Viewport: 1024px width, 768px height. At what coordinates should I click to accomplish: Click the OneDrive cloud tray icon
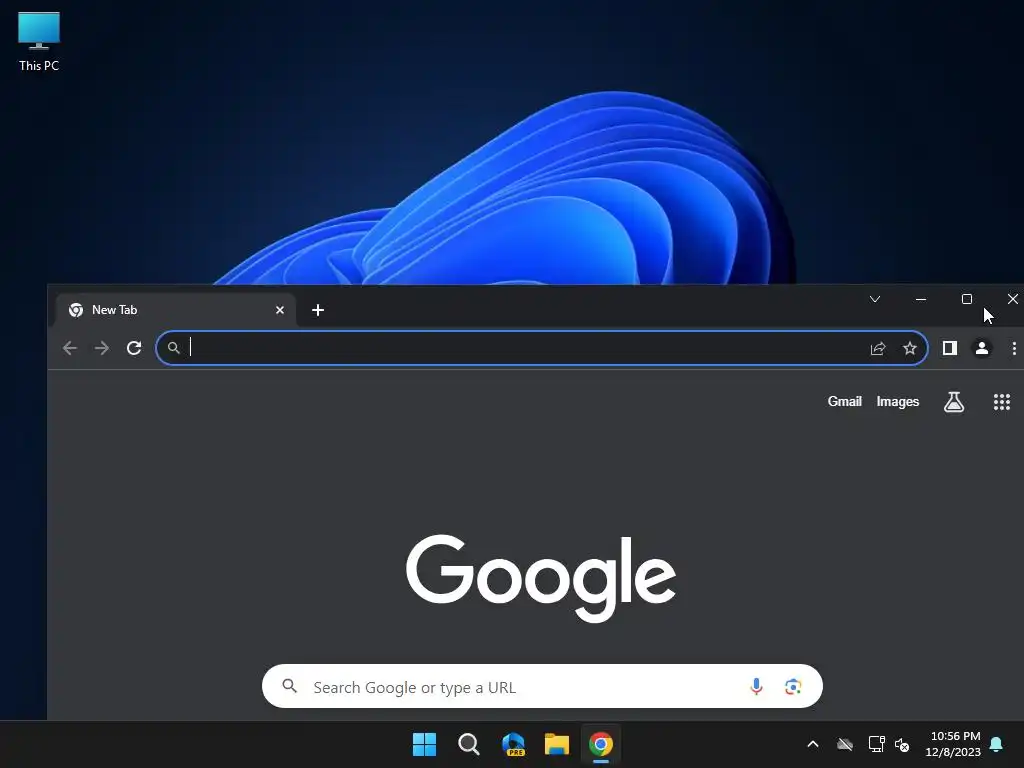(x=845, y=744)
